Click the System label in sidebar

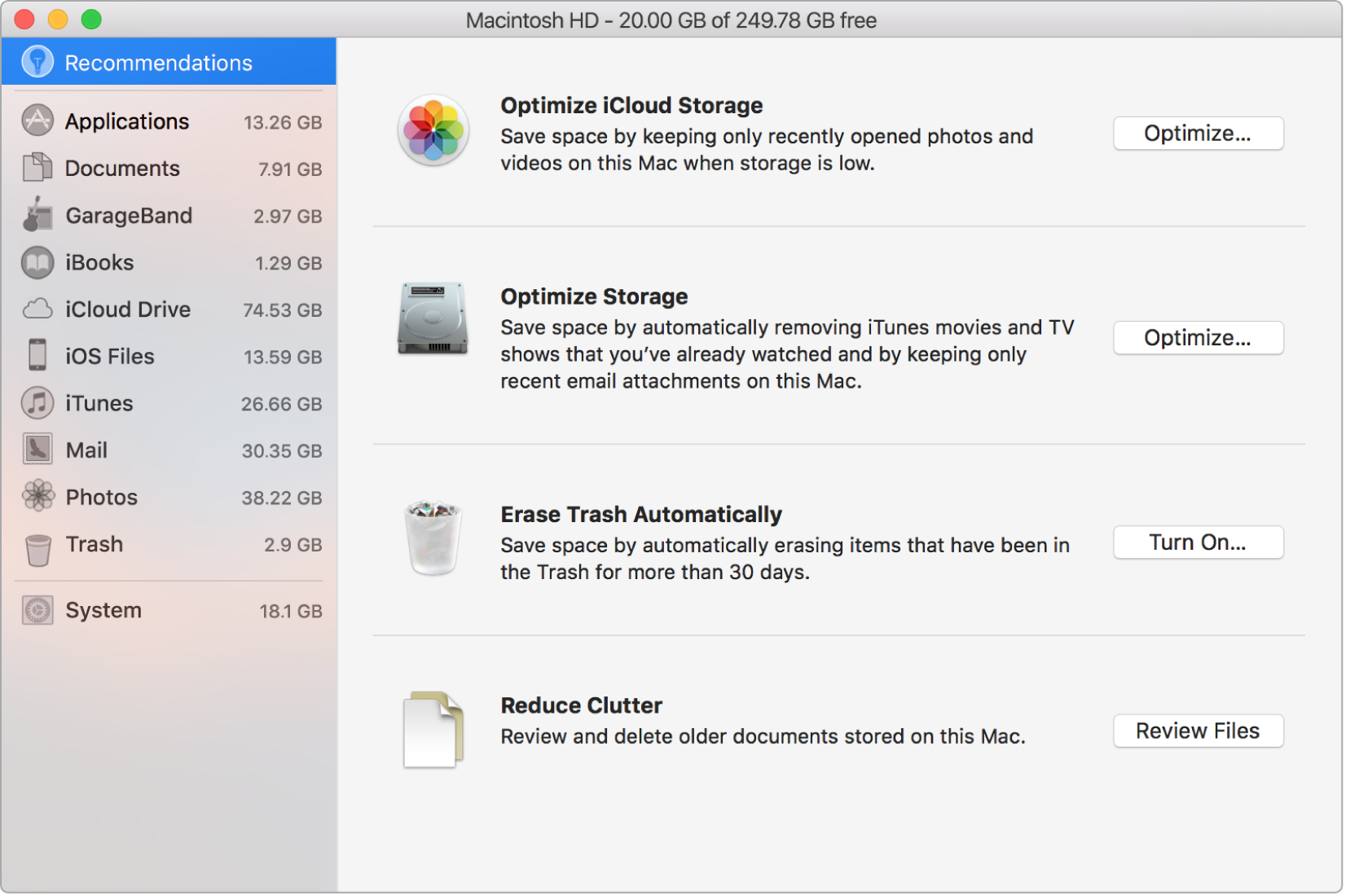[x=103, y=611]
